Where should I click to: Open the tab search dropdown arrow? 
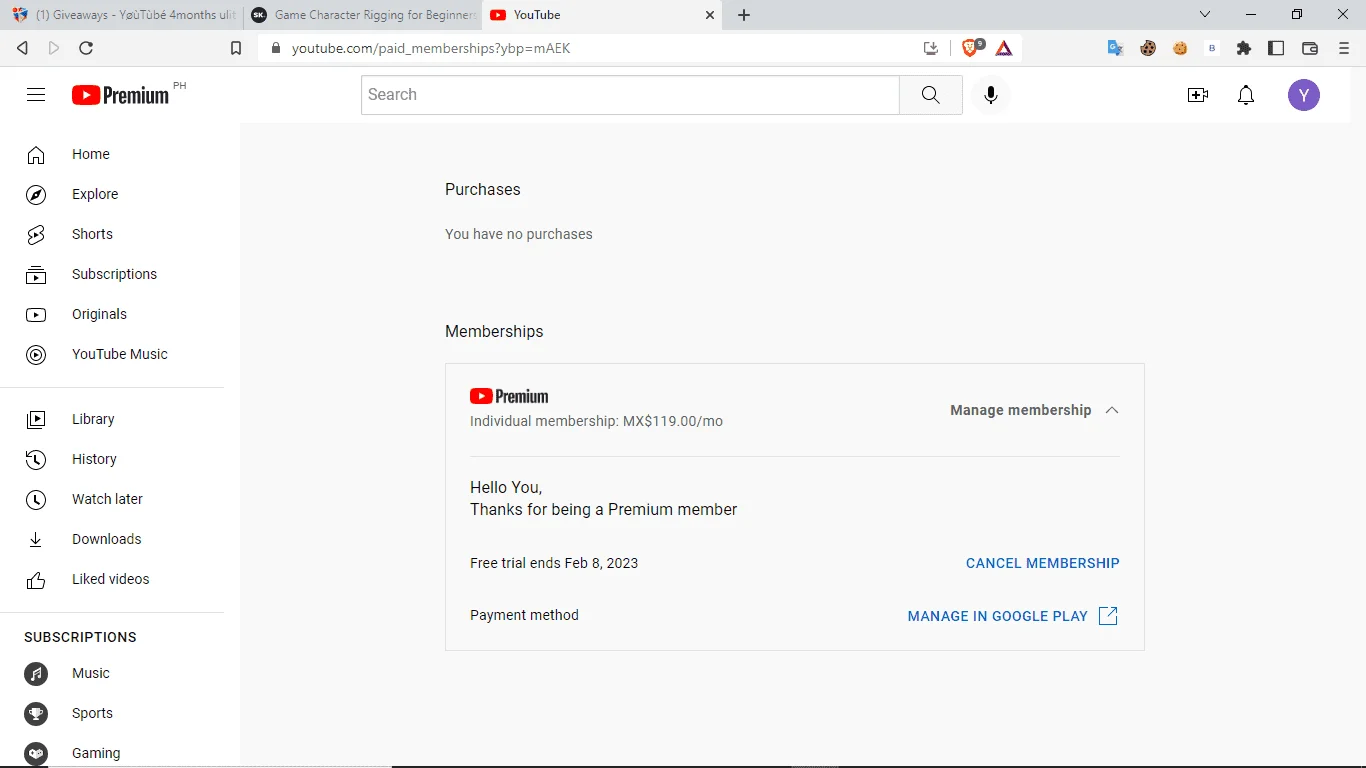pos(1205,15)
